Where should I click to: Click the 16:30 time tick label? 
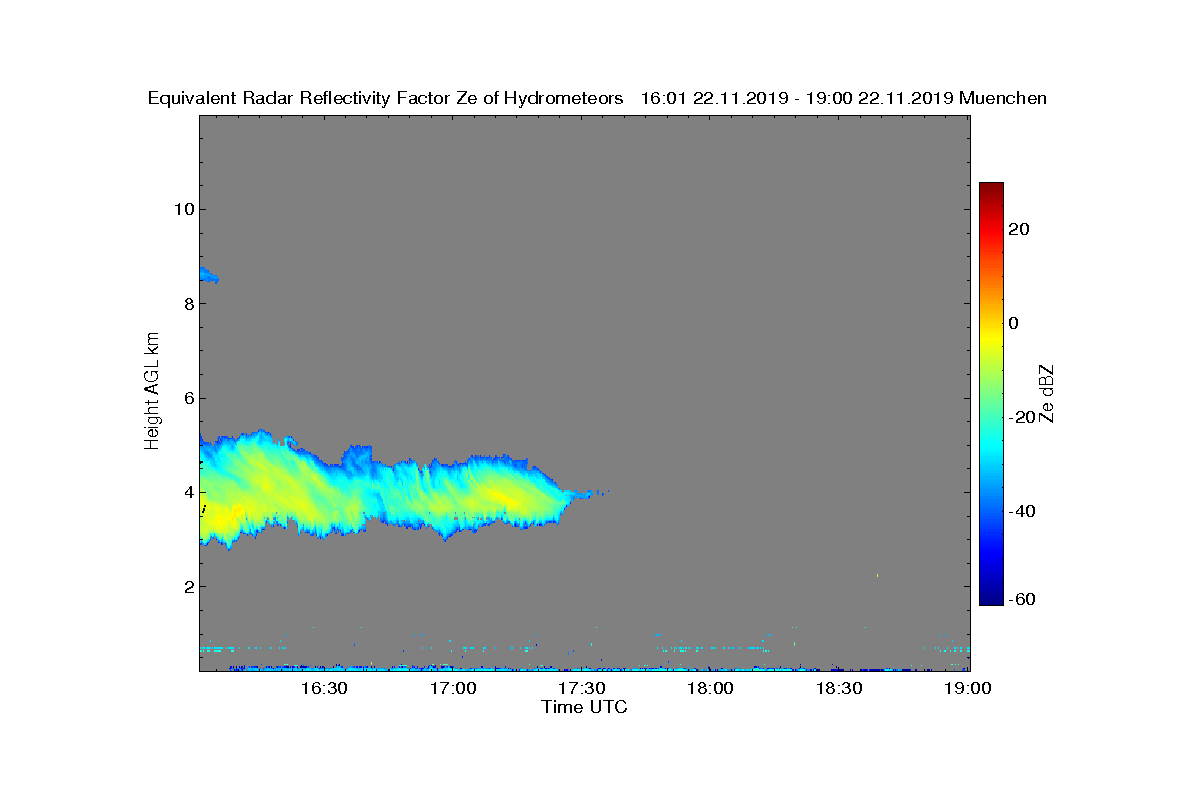(x=324, y=688)
